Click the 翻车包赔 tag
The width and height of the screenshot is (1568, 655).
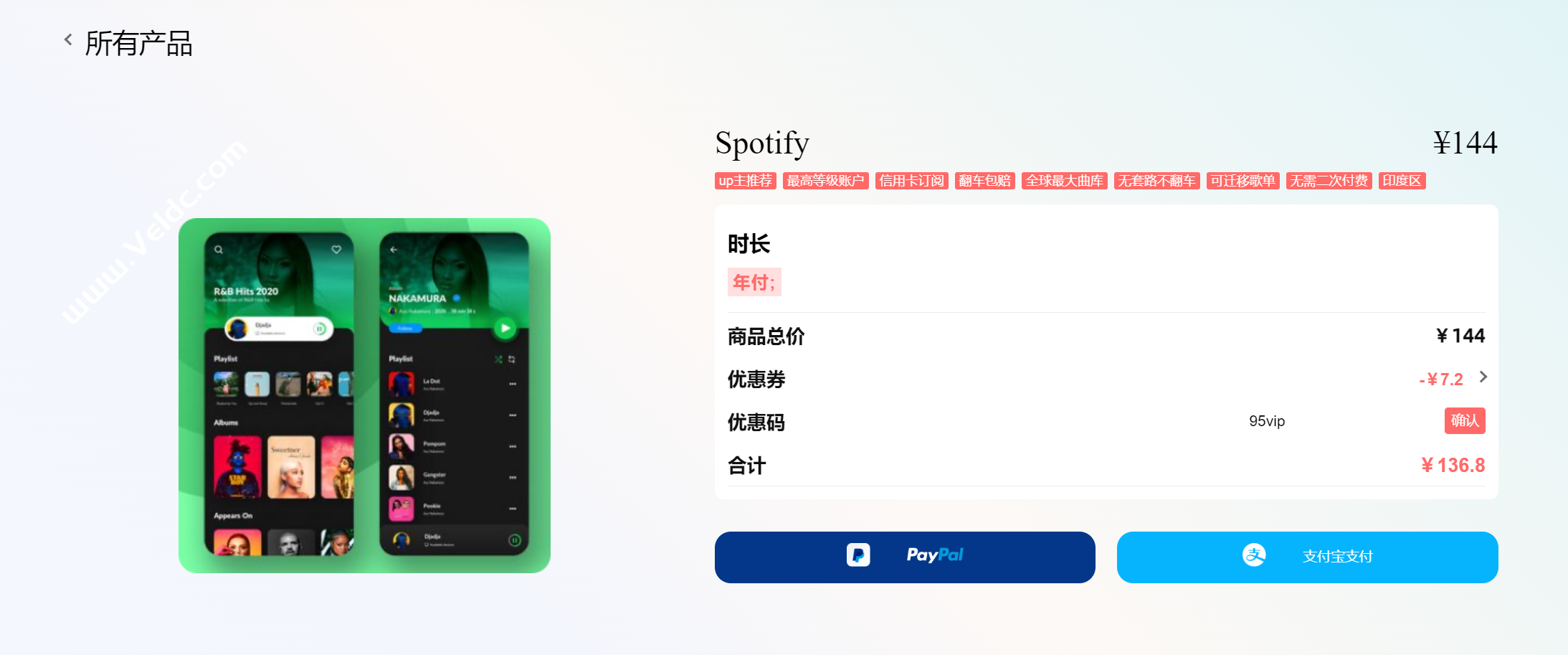coord(985,181)
